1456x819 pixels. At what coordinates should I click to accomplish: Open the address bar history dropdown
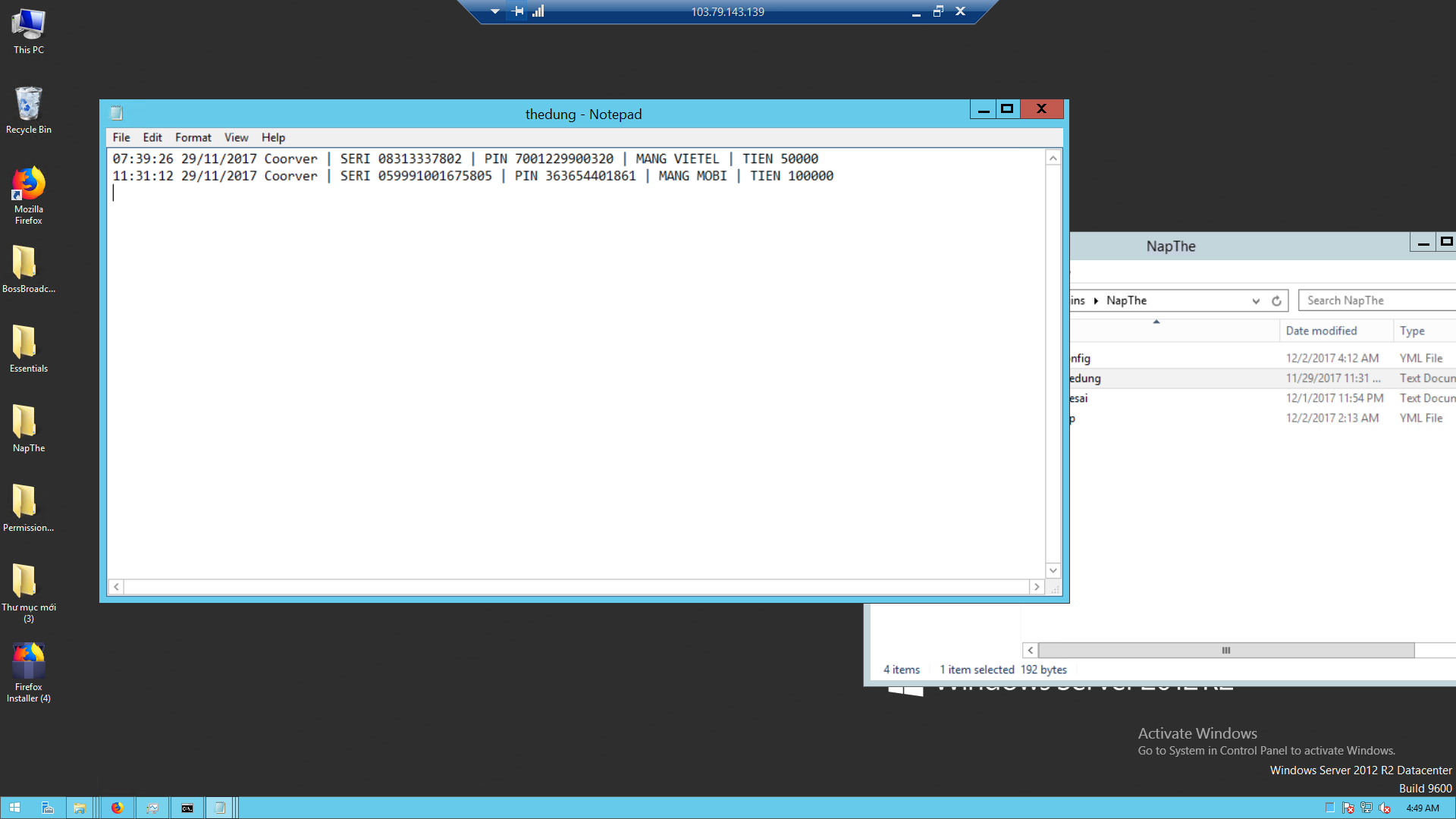coord(1256,301)
